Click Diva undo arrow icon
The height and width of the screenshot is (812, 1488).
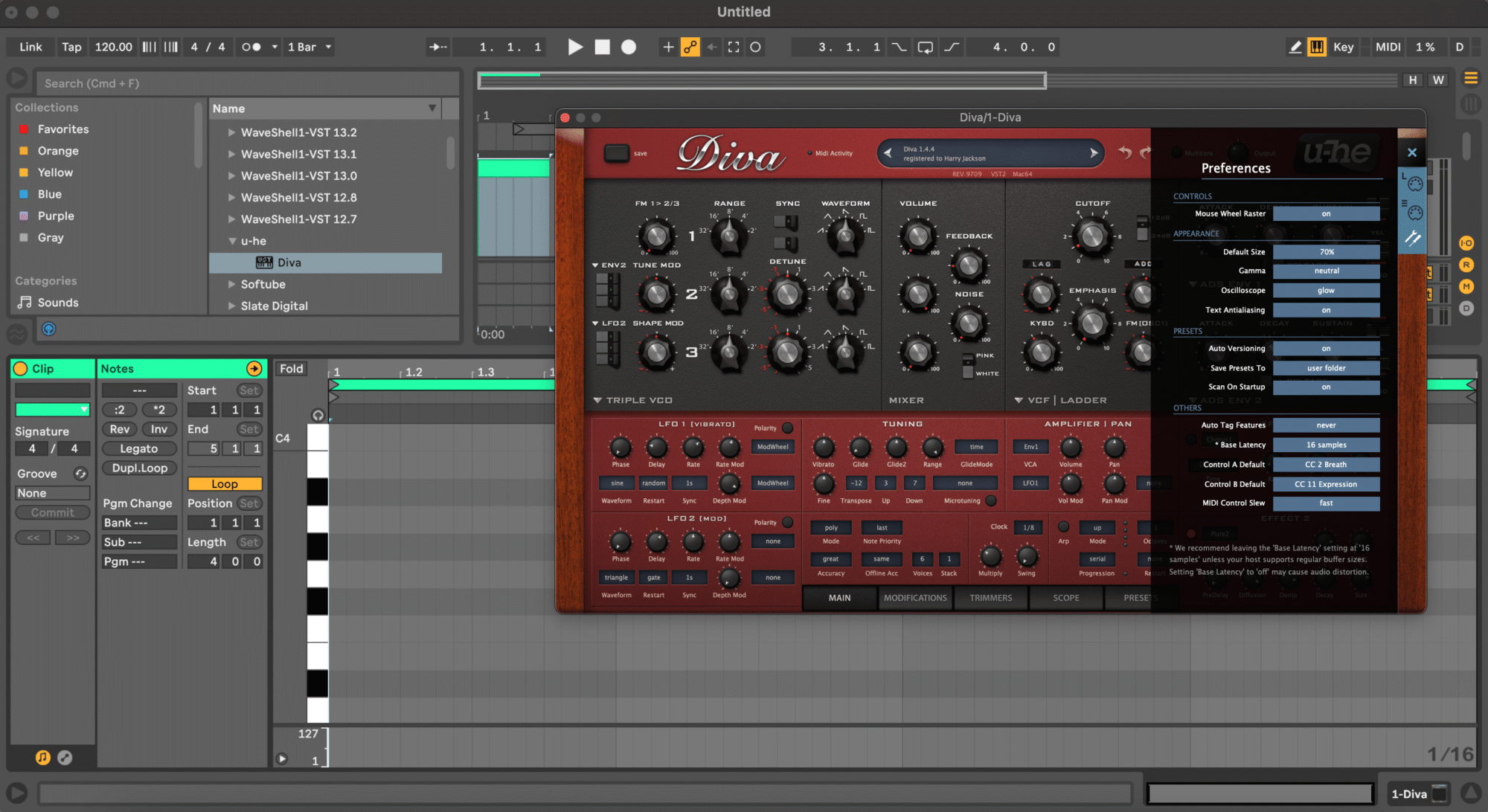tap(1124, 152)
